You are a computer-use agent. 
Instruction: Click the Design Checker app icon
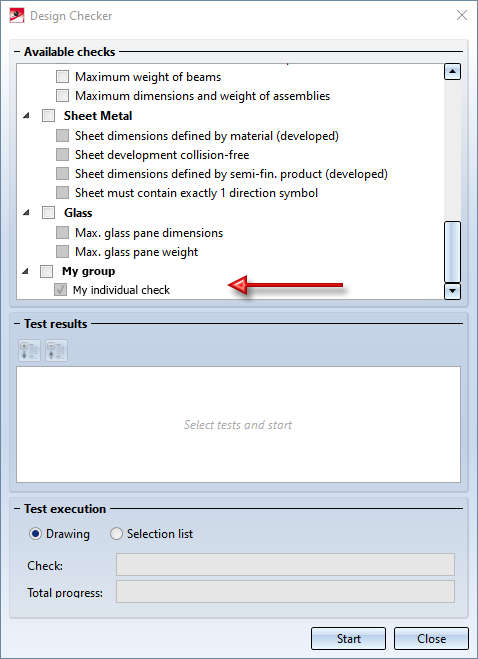click(16, 16)
